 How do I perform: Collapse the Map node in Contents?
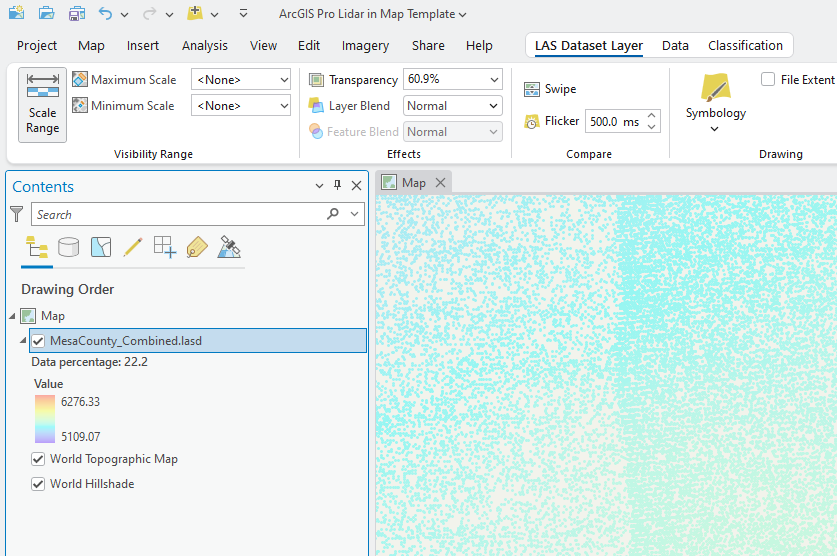point(12,316)
